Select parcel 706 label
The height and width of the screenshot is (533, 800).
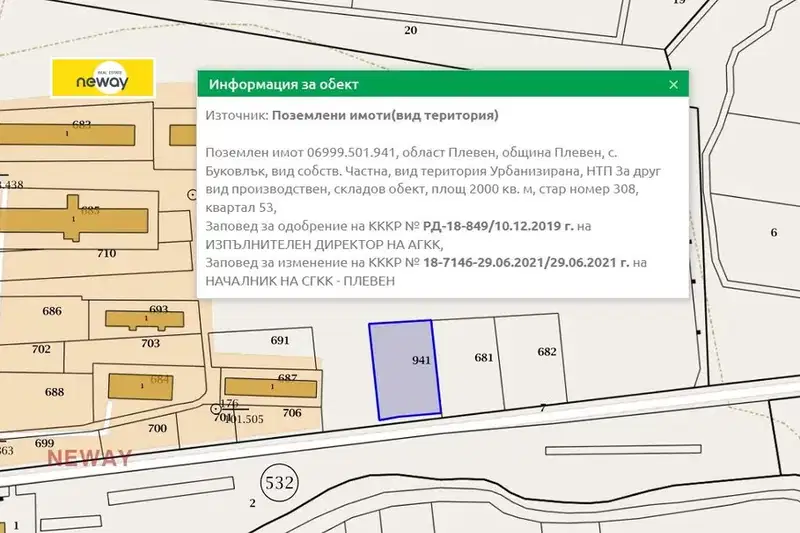coord(292,413)
